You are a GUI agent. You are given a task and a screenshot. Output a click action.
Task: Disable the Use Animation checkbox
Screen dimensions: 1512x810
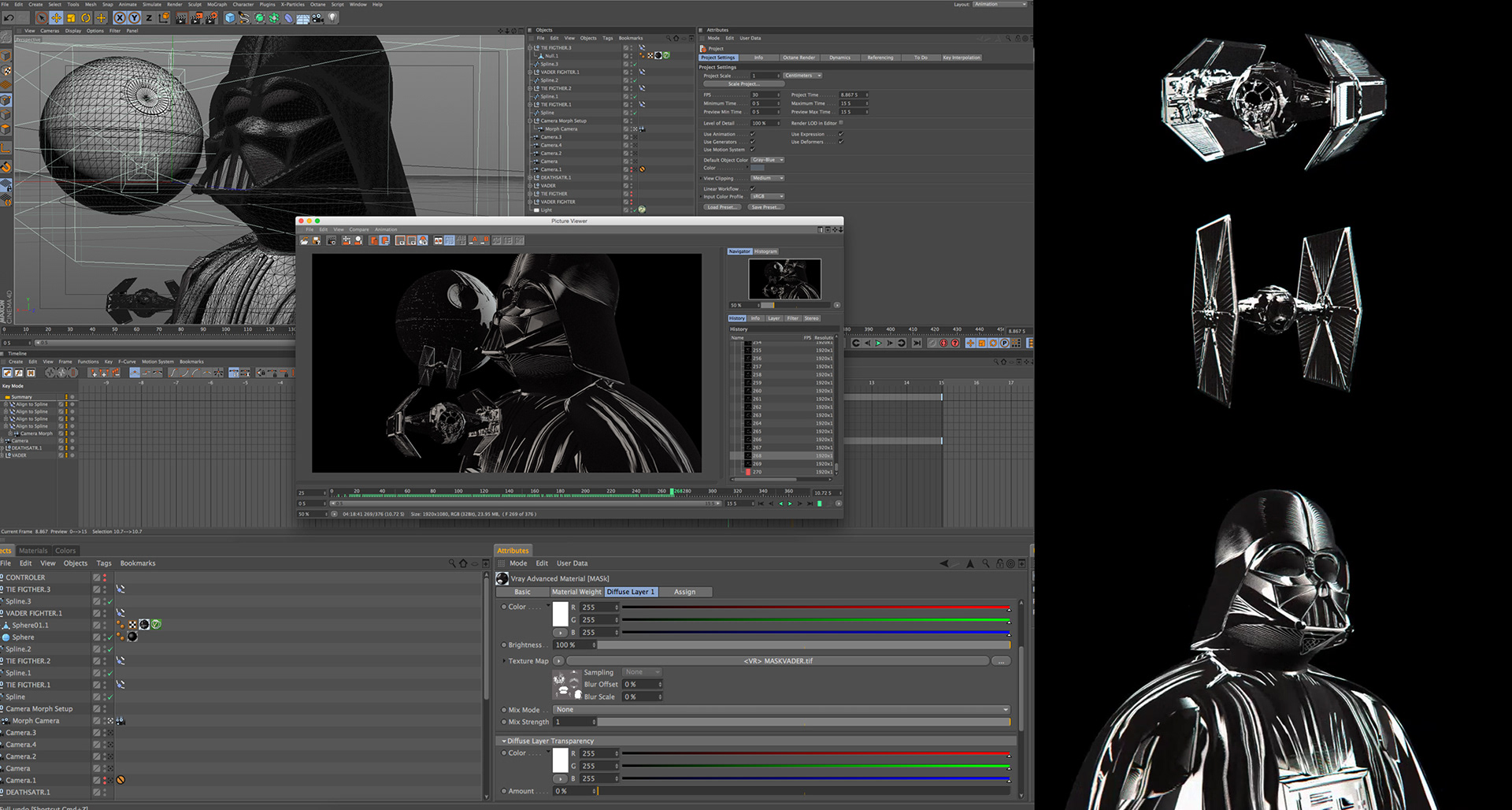[752, 134]
